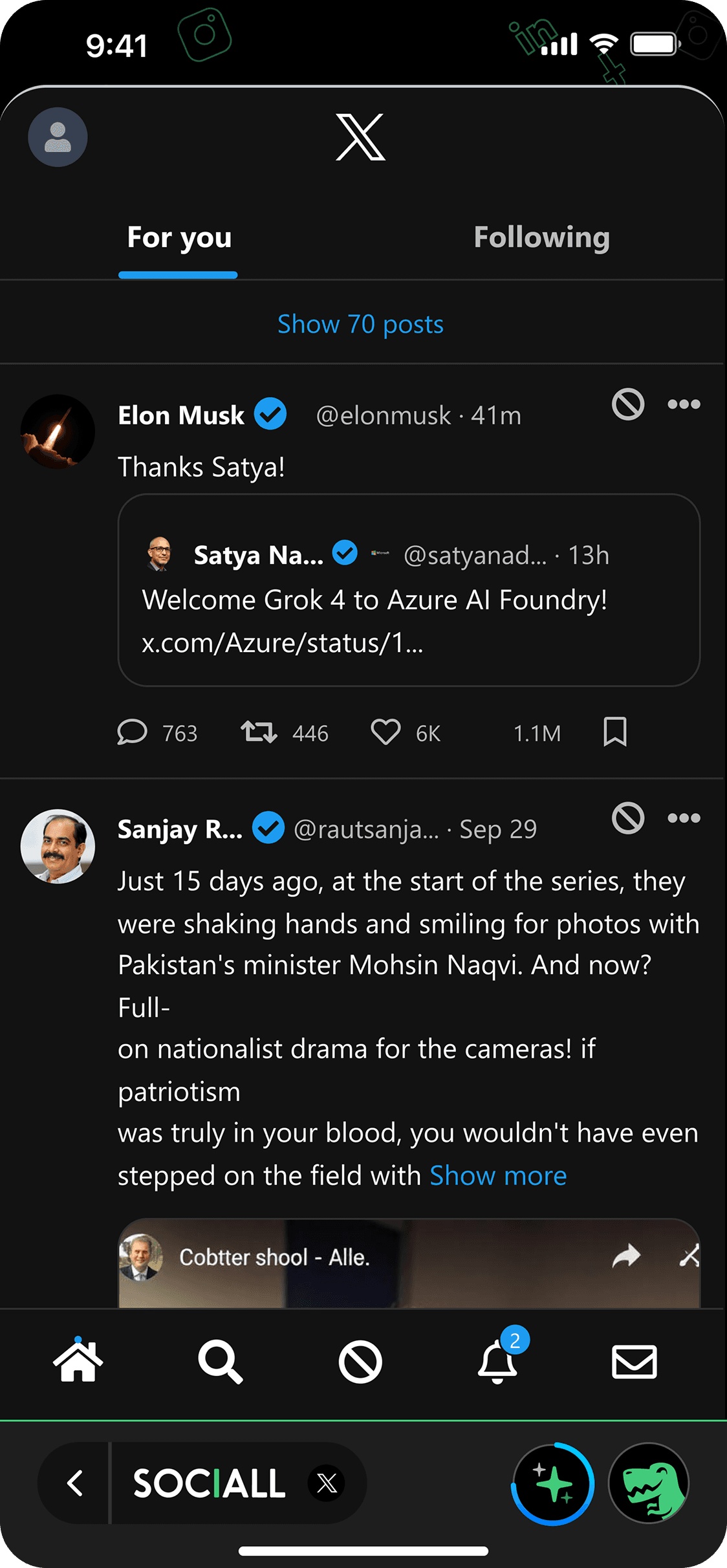Bookmark Elon Musk's post
Viewport: 727px width, 1568px height.
(x=614, y=732)
